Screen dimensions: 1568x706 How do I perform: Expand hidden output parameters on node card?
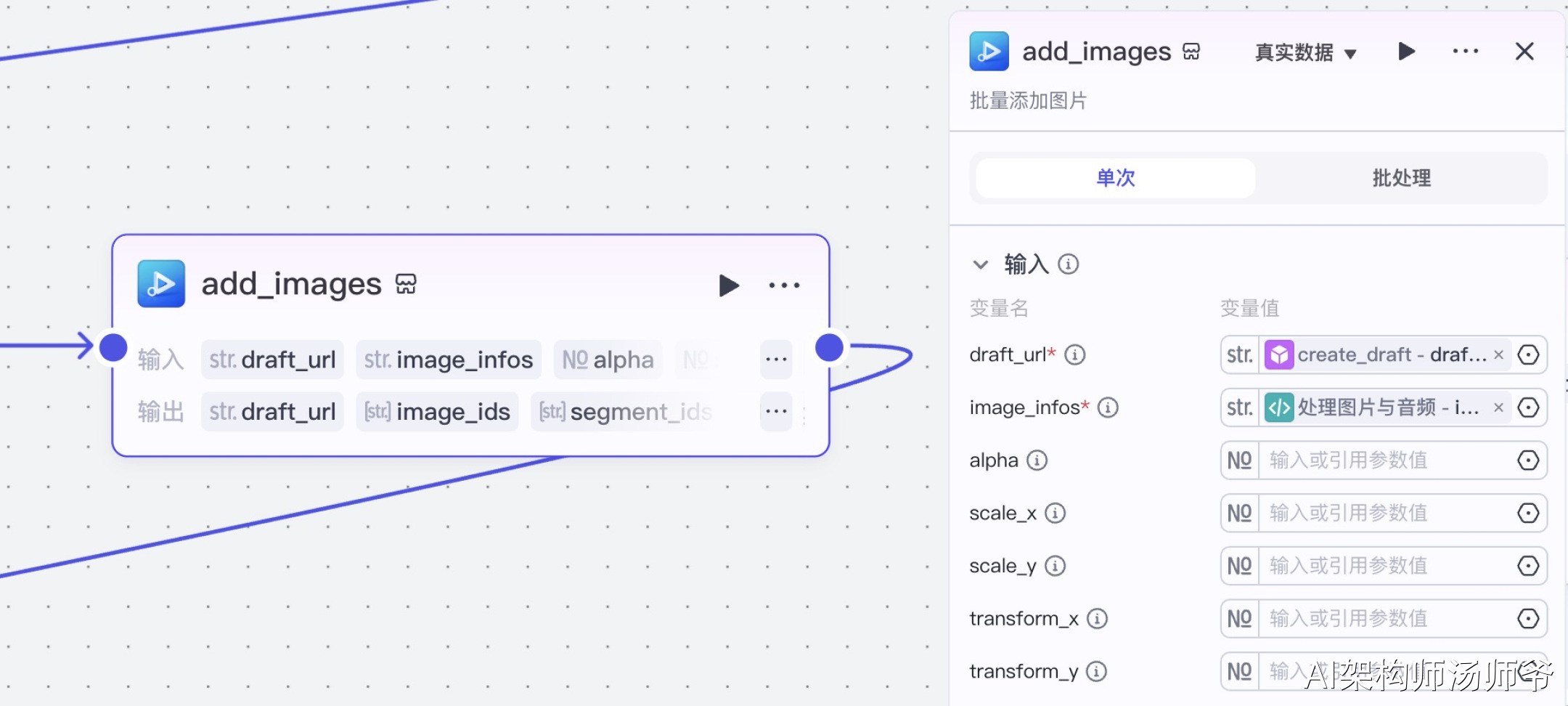click(776, 412)
